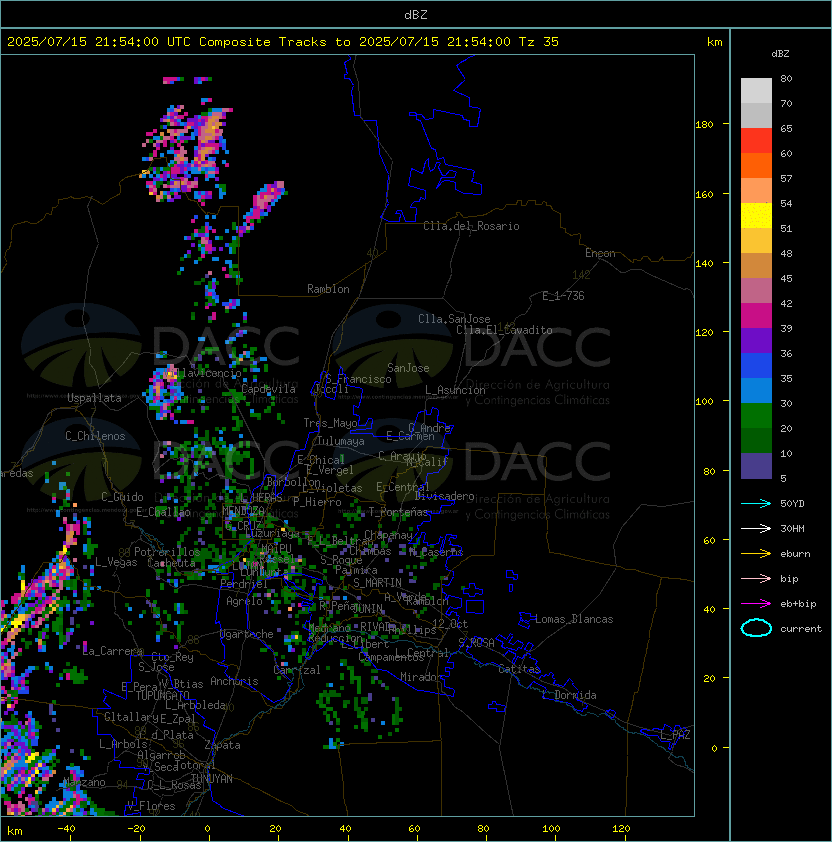Click the 'V_Flores' map label
Screen dimensions: 832x842
click(151, 806)
